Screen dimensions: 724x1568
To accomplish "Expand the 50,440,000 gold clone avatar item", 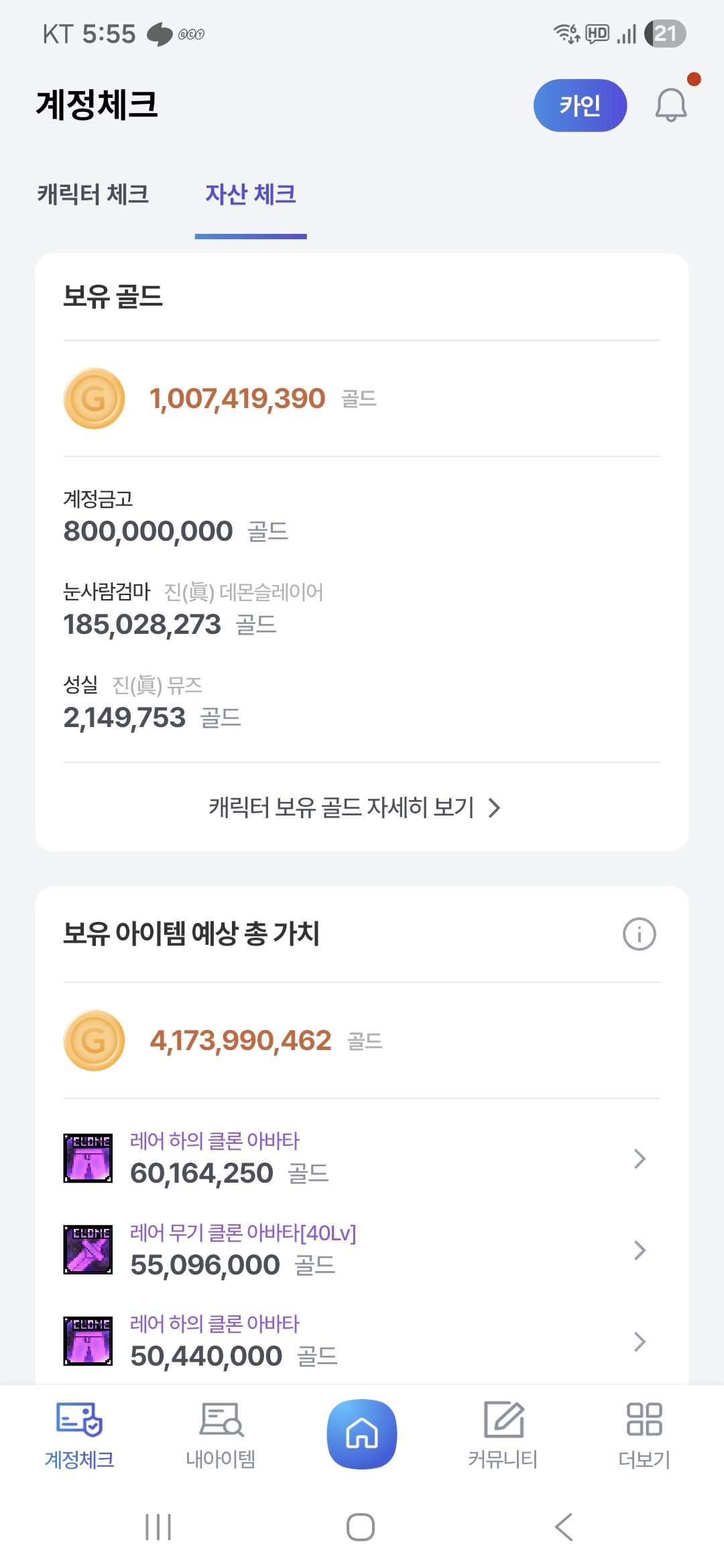I will click(640, 1342).
